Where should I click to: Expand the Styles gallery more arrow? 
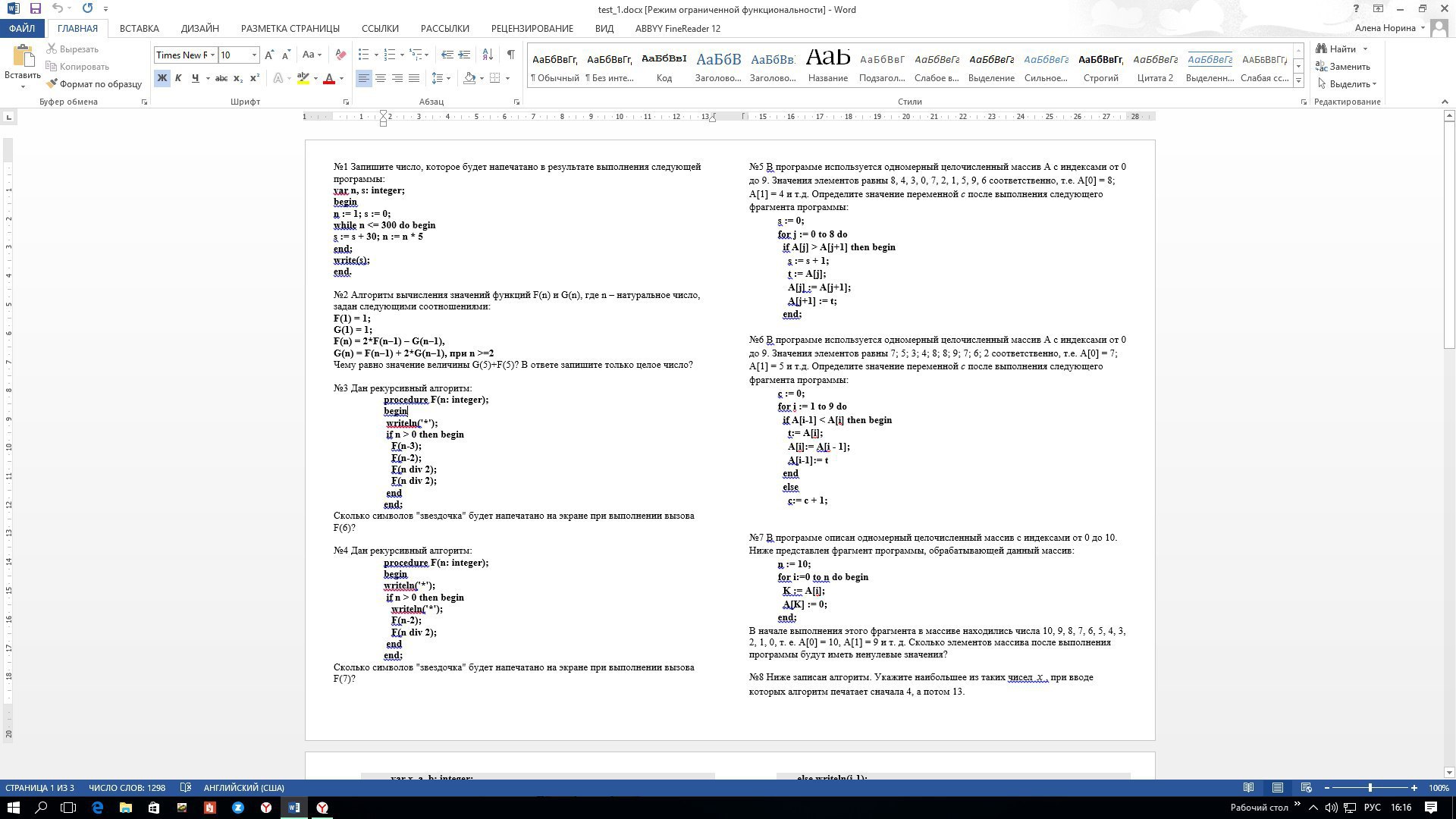point(1298,80)
